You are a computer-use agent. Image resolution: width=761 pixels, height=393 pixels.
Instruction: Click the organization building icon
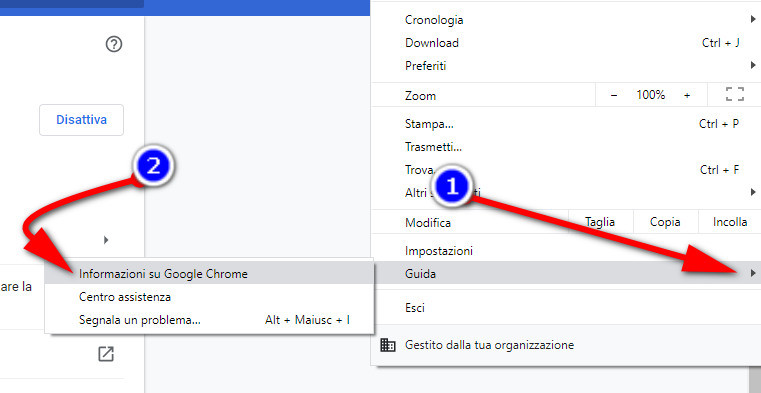(388, 345)
